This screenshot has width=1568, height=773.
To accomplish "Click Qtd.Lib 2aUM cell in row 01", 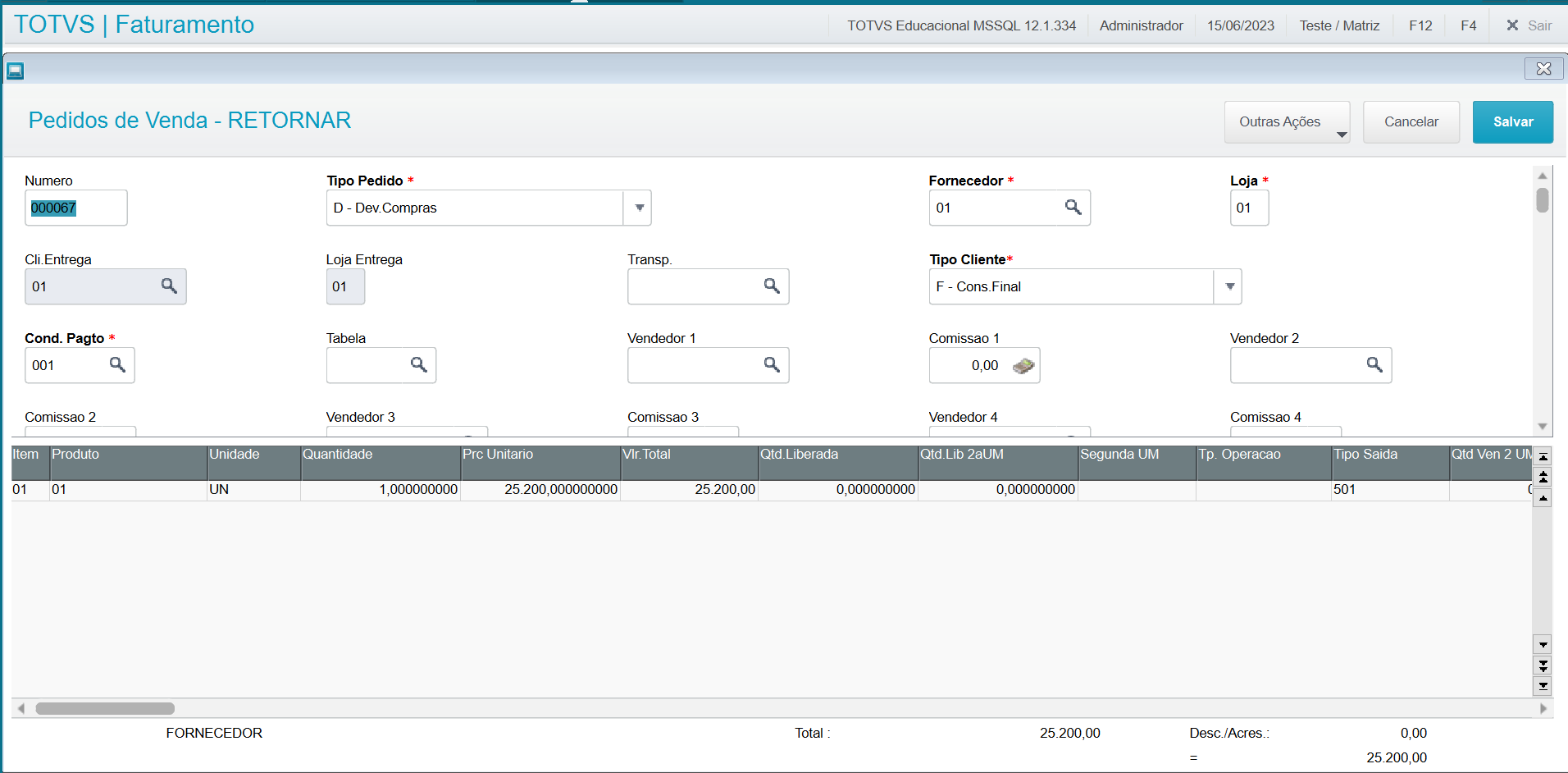I will pyautogui.click(x=998, y=490).
